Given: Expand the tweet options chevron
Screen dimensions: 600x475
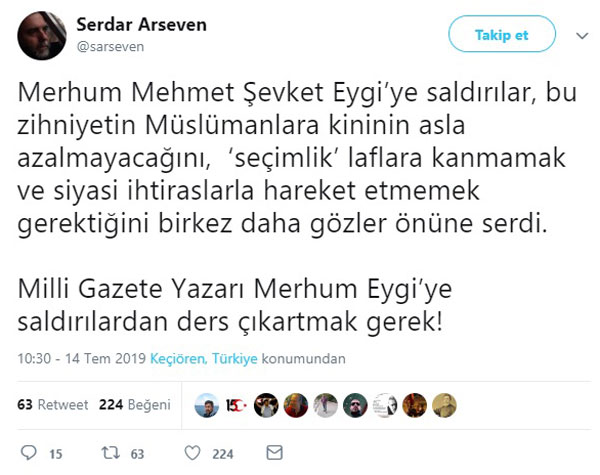Looking at the screenshot, I should click(583, 35).
